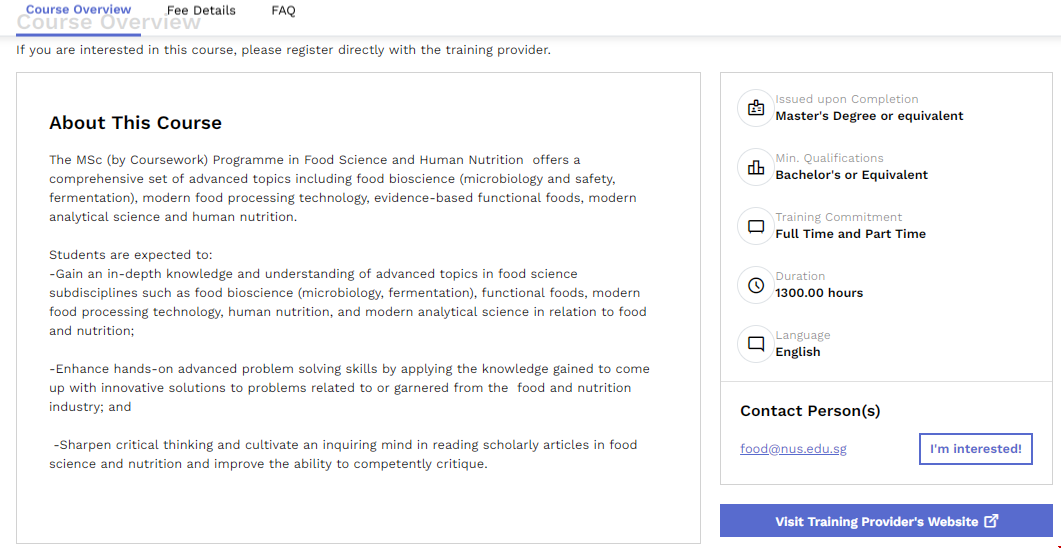The width and height of the screenshot is (1061, 548).
Task: Open the Fee Details tab
Action: 201,10
